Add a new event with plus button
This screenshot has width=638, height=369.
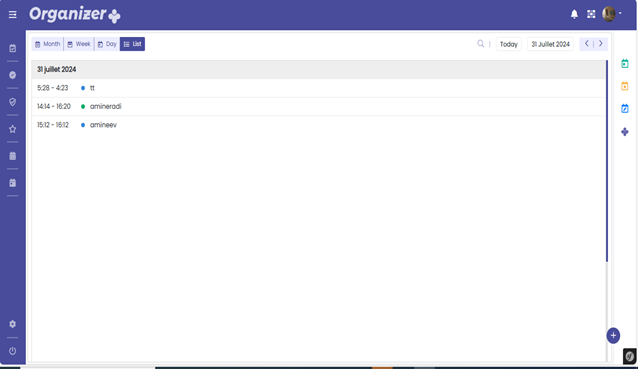point(613,336)
